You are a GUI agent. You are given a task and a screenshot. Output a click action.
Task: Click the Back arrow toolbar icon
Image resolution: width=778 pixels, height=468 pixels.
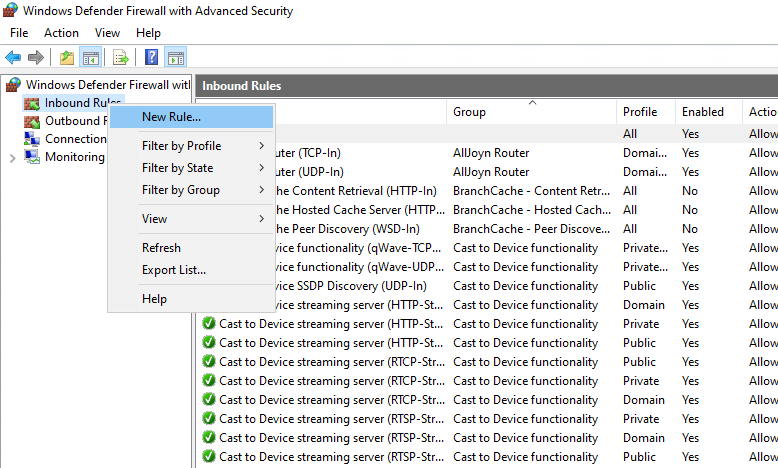click(x=13, y=58)
